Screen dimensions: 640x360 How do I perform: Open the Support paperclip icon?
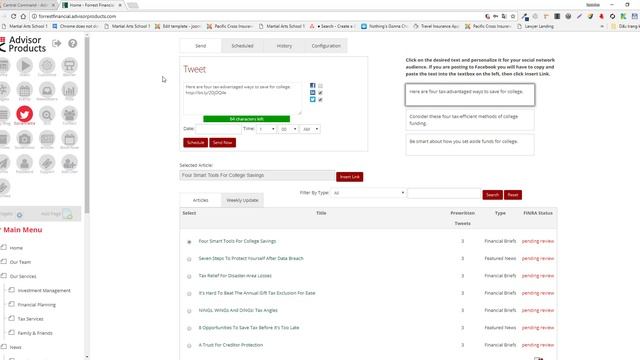tap(47, 163)
